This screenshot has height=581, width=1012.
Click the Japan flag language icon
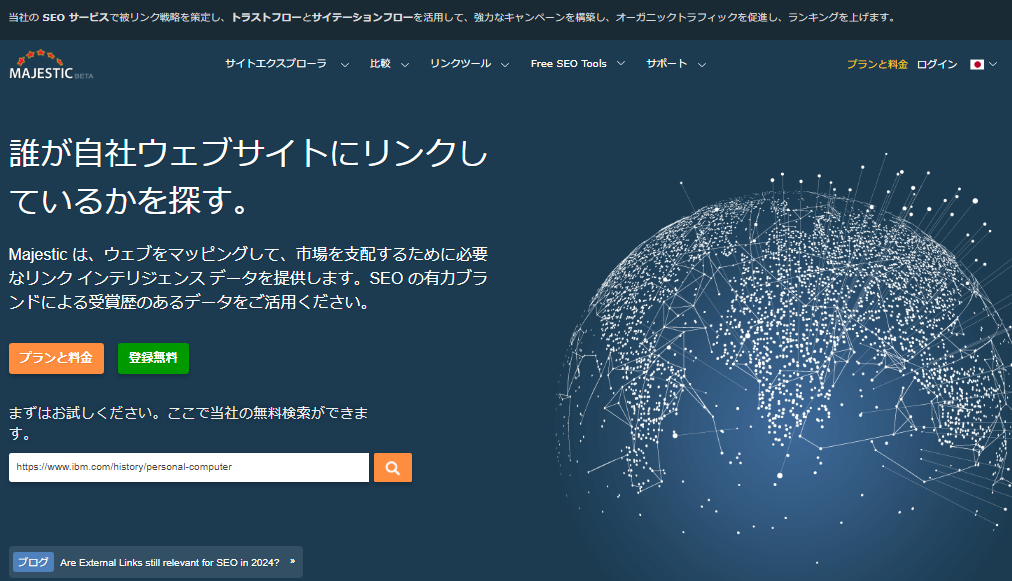click(977, 64)
